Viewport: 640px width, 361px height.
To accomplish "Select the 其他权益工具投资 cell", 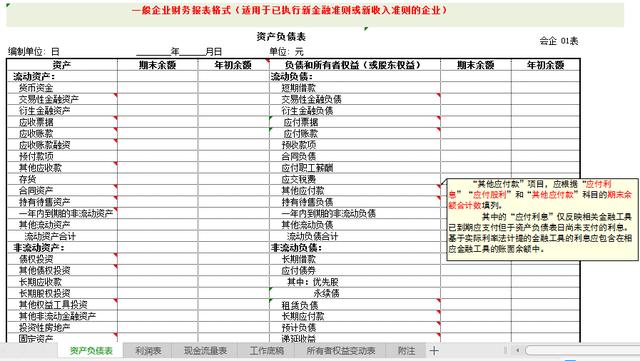I will click(x=62, y=305).
